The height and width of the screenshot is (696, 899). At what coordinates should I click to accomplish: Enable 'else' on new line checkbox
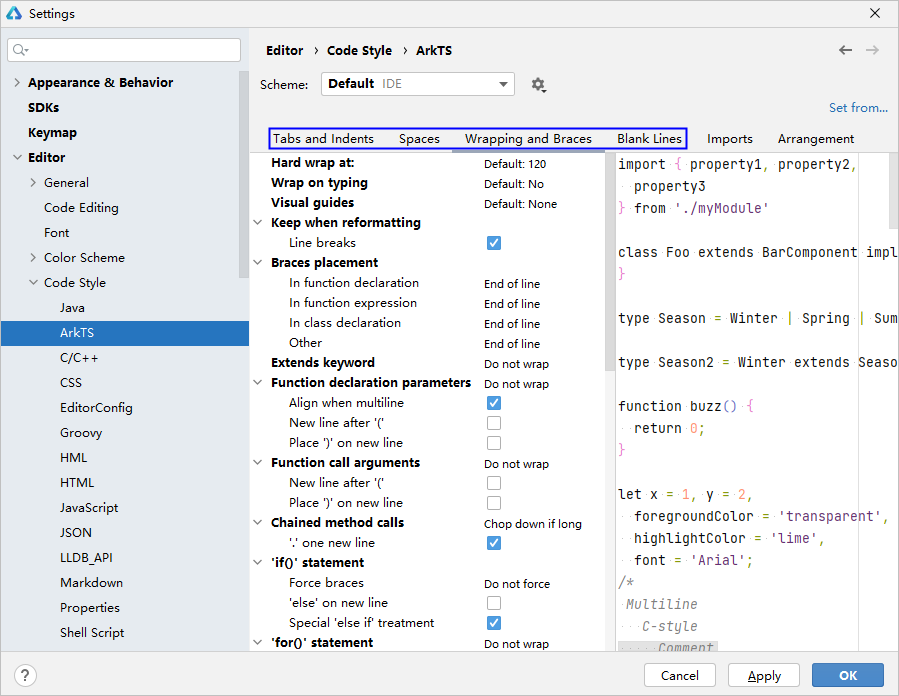click(494, 603)
